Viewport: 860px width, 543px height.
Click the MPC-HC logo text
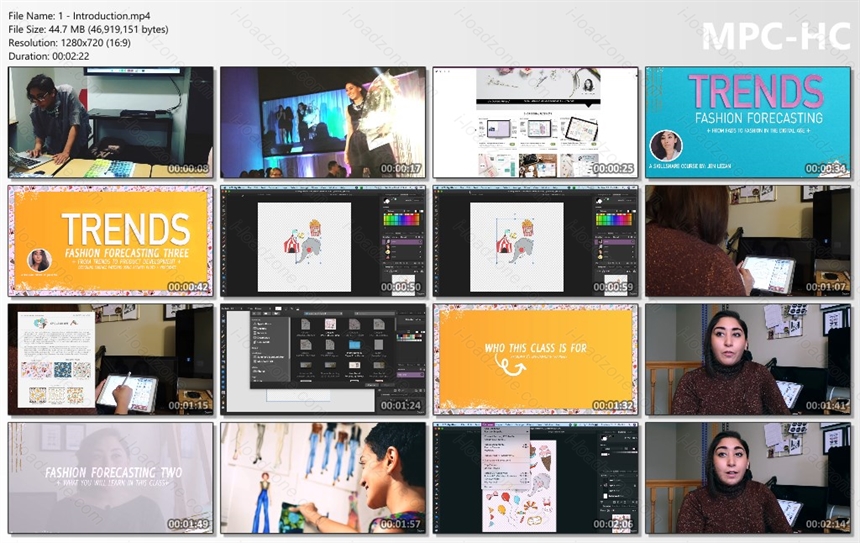click(776, 37)
